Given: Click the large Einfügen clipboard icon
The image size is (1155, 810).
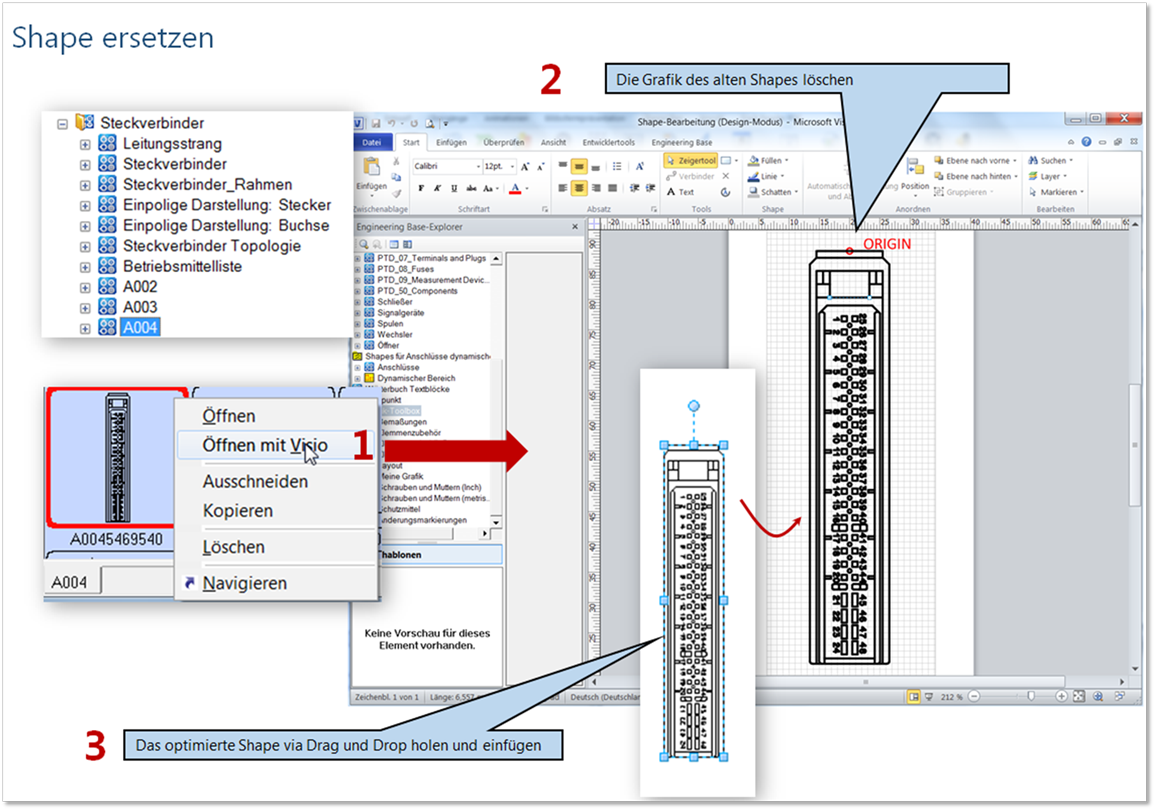Looking at the screenshot, I should tap(372, 168).
